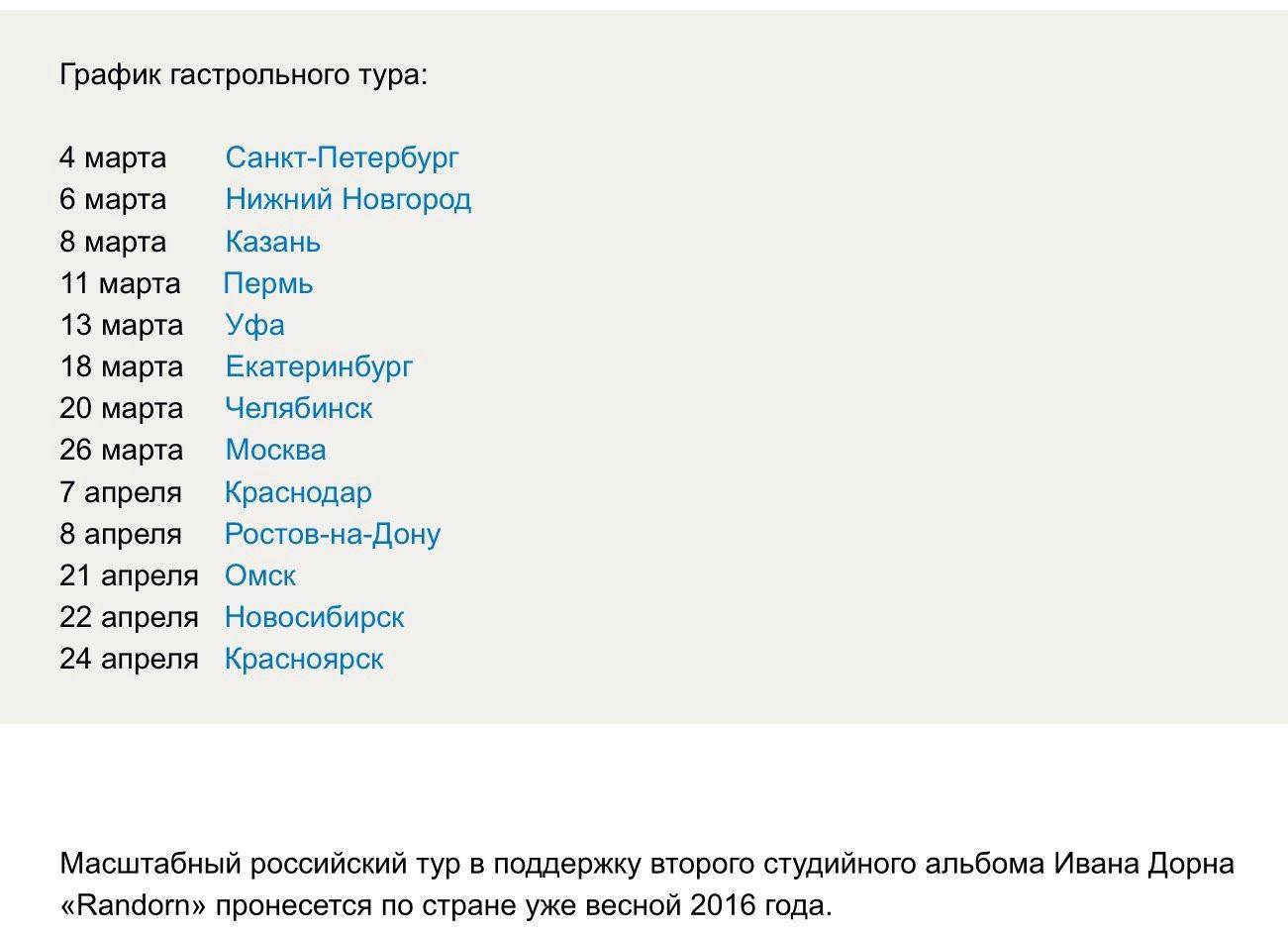
Task: Open the Казань tour link
Action: click(x=273, y=242)
